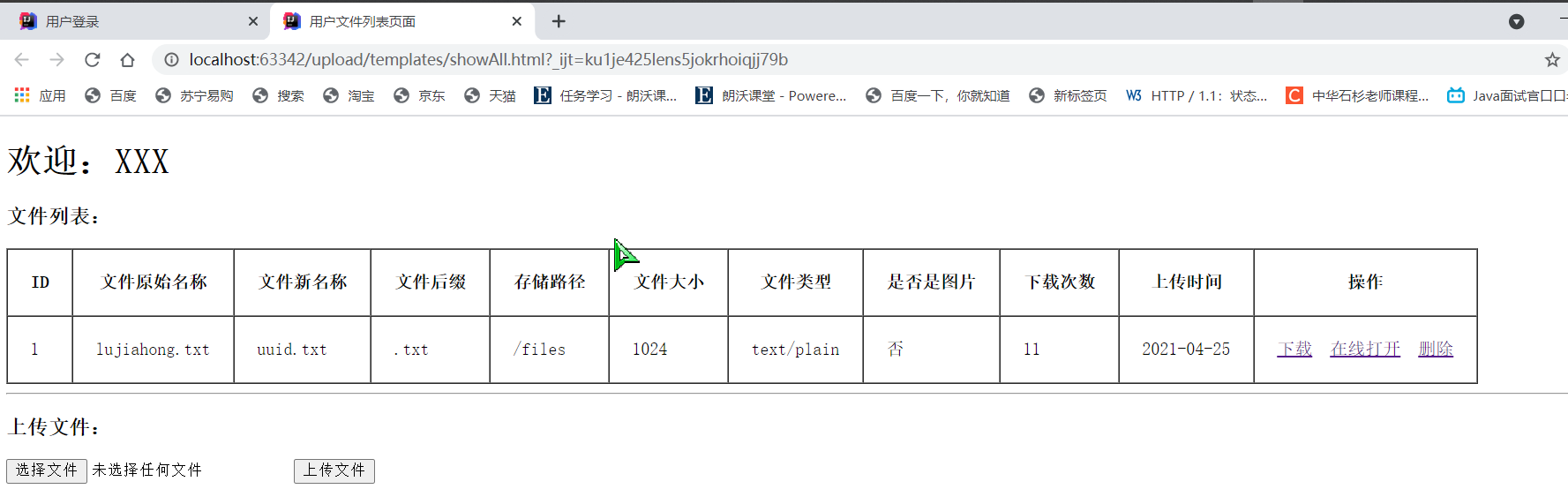
Task: Click the address bar URL
Action: (488, 59)
